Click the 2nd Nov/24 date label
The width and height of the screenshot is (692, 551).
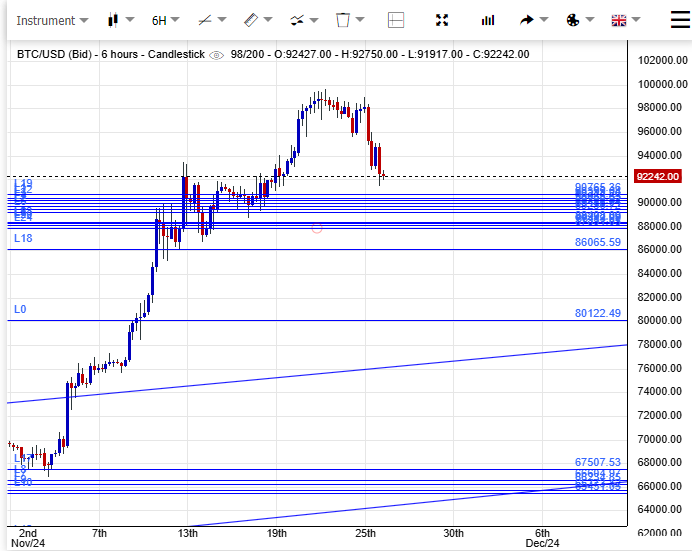28,538
